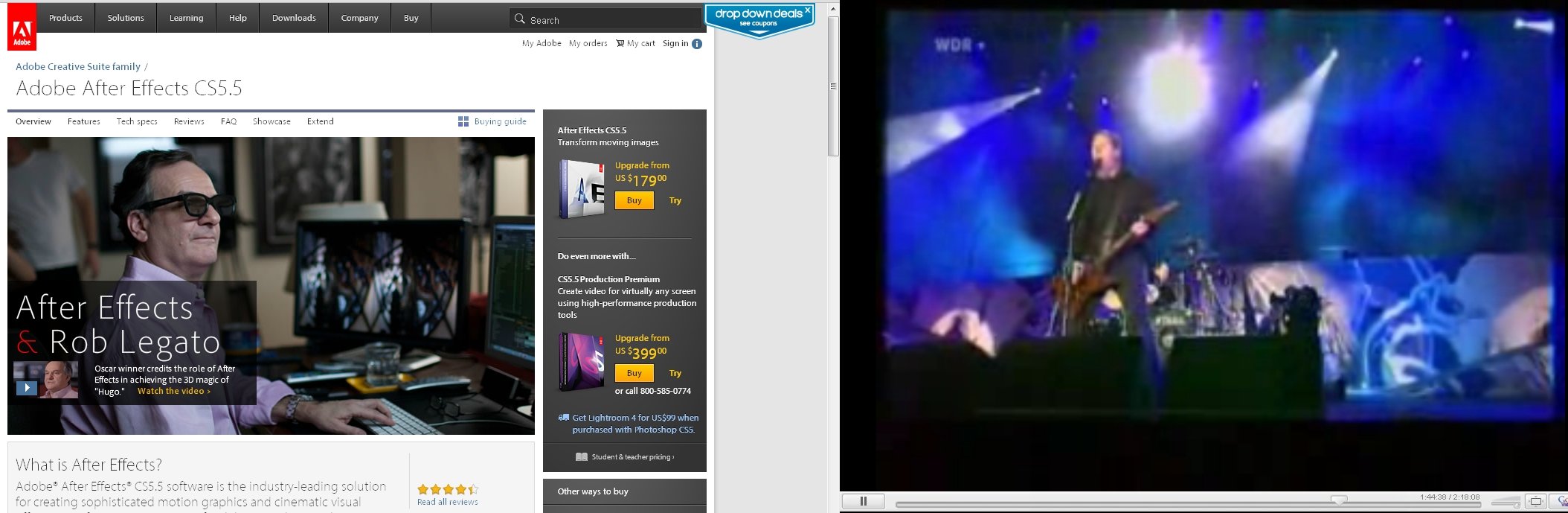The image size is (1568, 513).
Task: Click the 'or call 800-585-0774' text
Action: click(x=653, y=391)
